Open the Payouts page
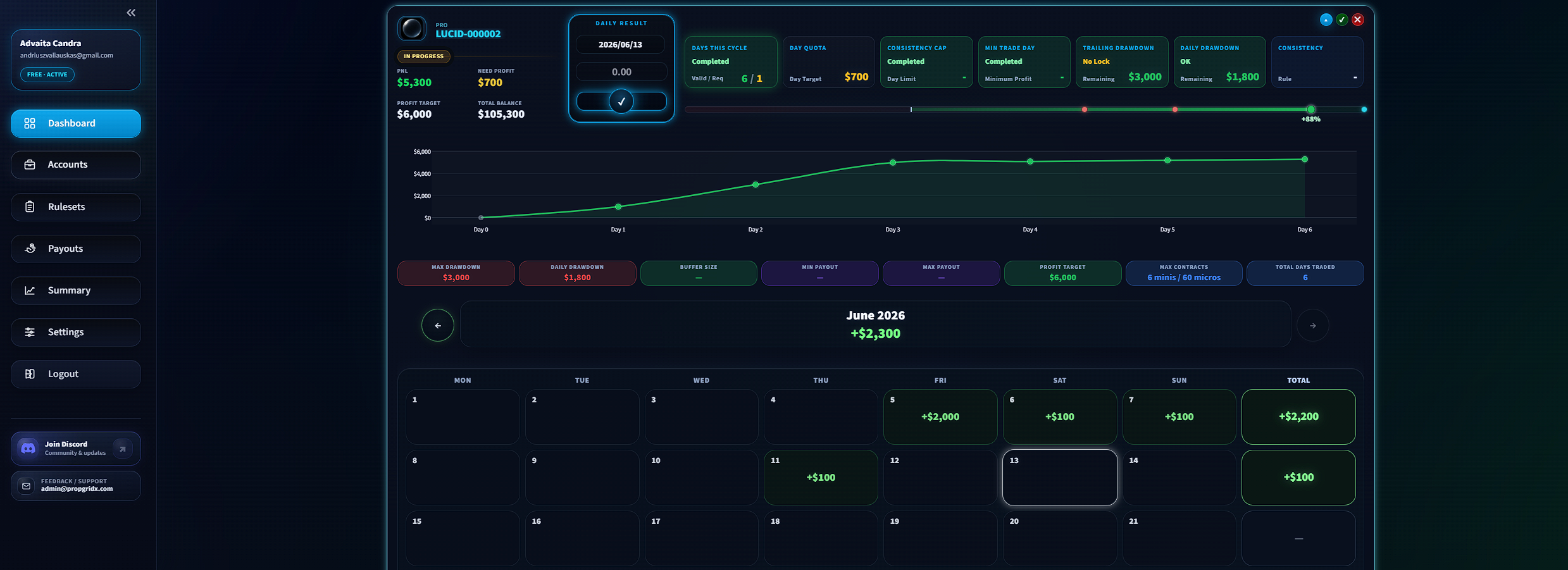The image size is (1568, 570). (76, 249)
